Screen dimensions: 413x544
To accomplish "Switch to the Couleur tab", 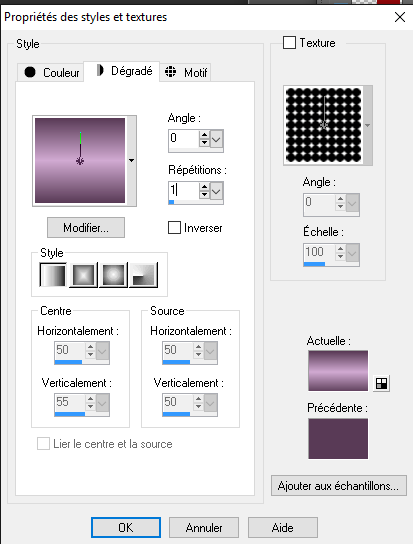I will click(51, 73).
